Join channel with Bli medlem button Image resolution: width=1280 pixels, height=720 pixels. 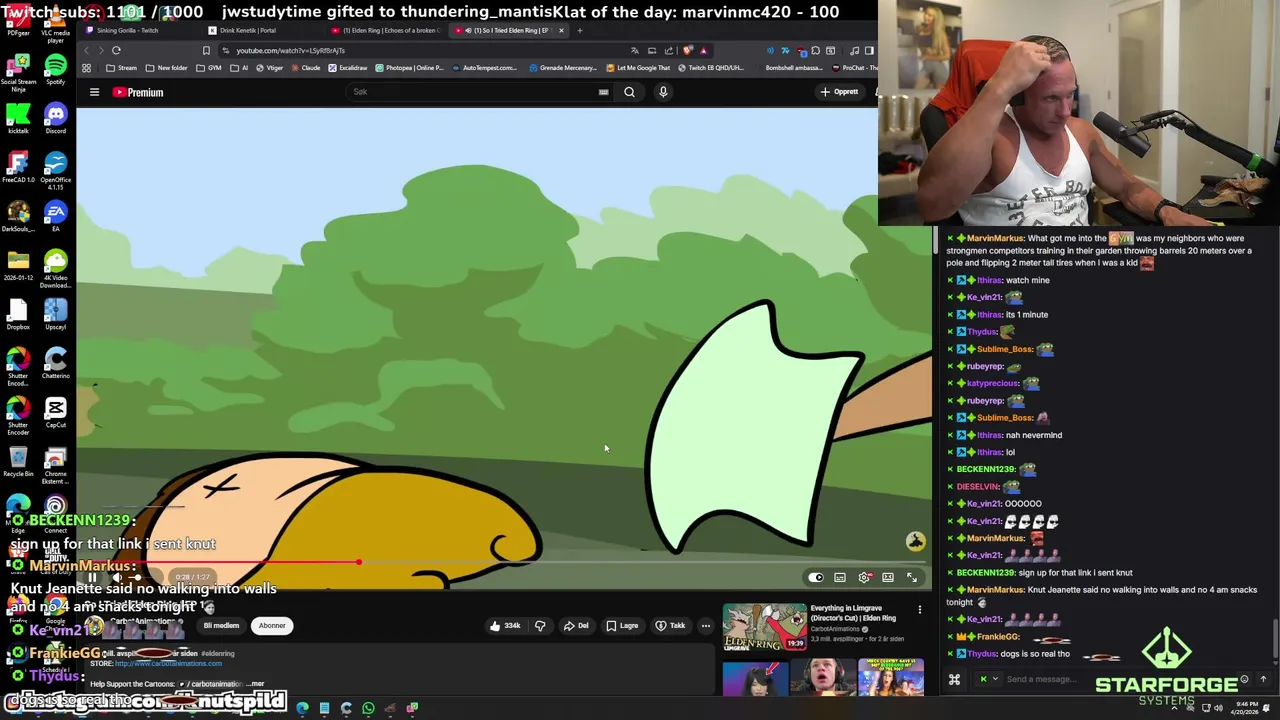point(222,626)
